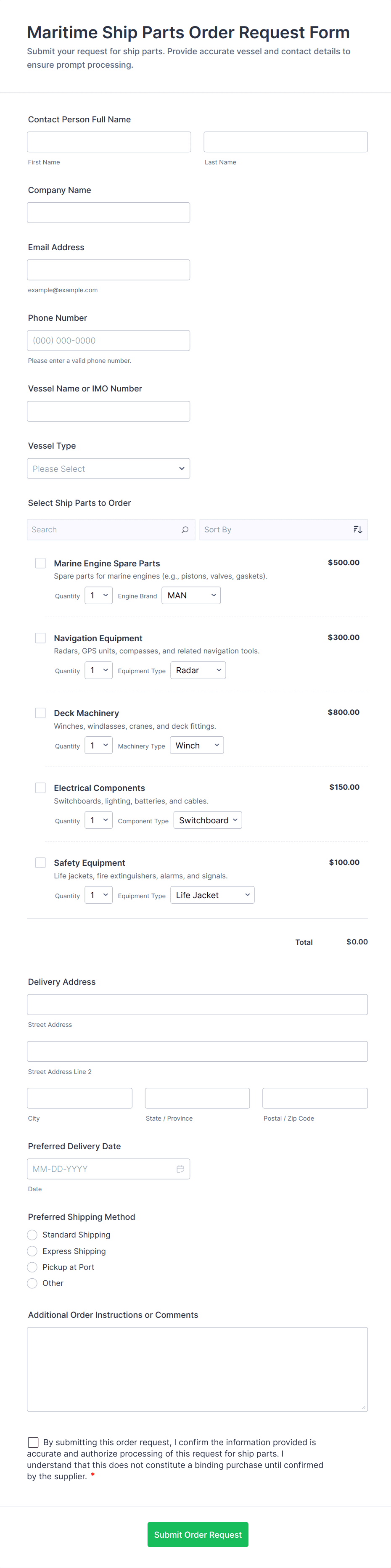391x1568 pixels.
Task: Click the First Name input field
Action: click(109, 142)
